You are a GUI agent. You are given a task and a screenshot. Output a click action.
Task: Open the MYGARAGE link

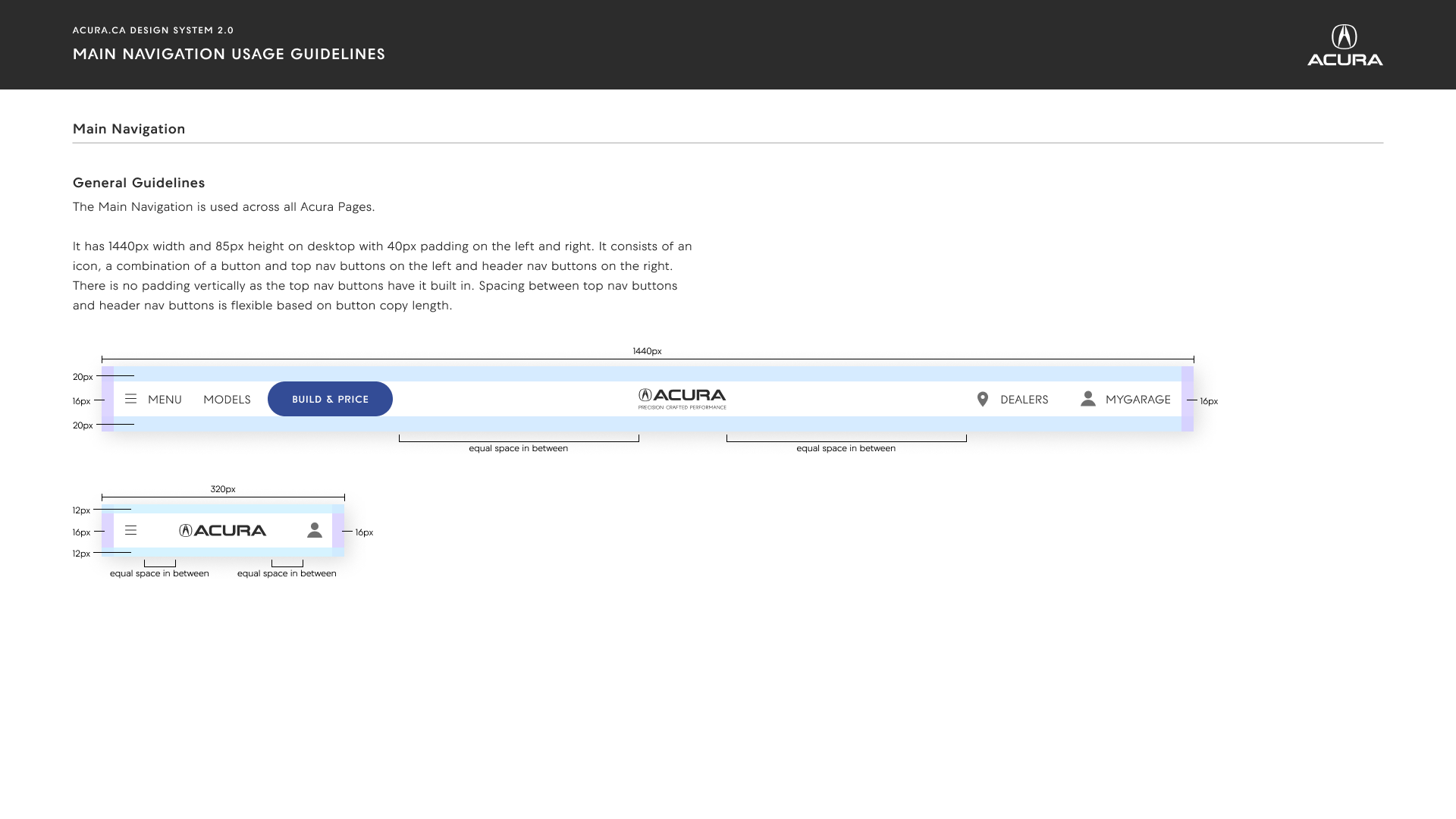click(1137, 400)
